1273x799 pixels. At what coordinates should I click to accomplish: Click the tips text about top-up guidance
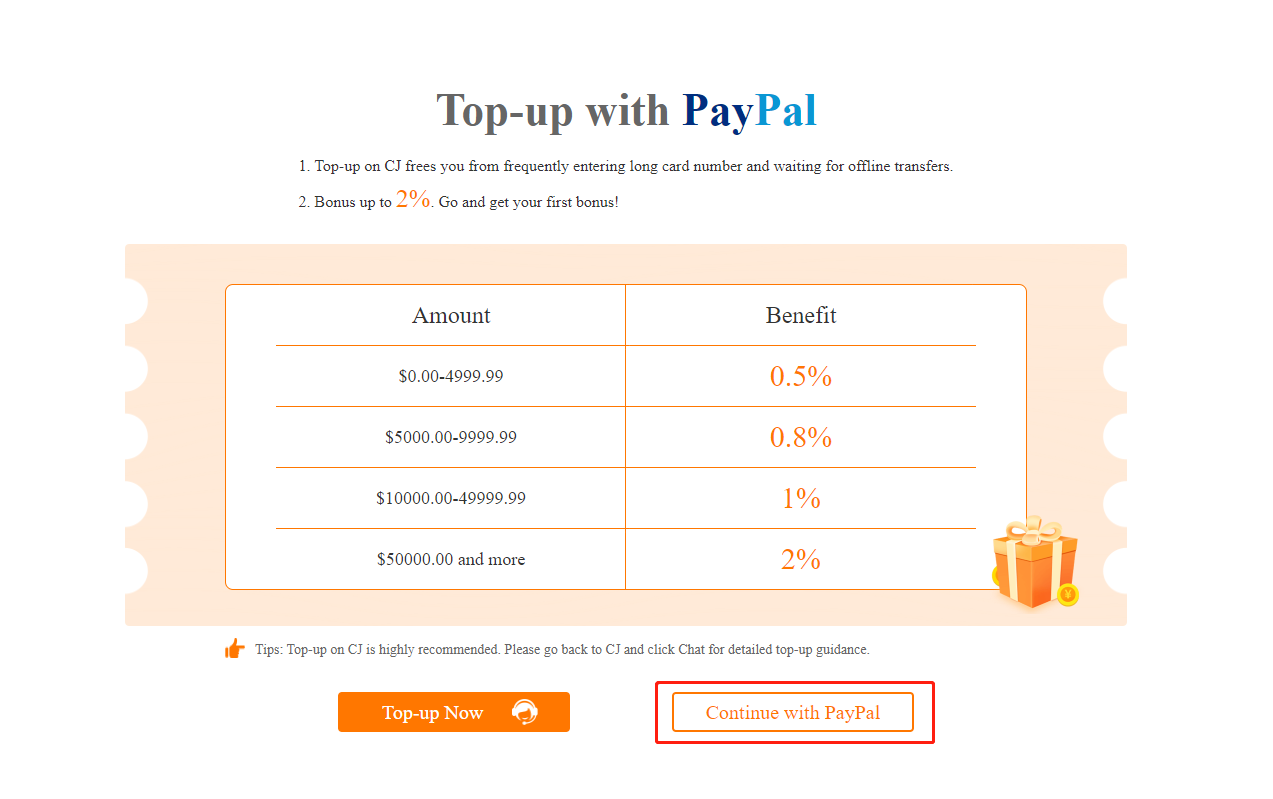tap(562, 650)
